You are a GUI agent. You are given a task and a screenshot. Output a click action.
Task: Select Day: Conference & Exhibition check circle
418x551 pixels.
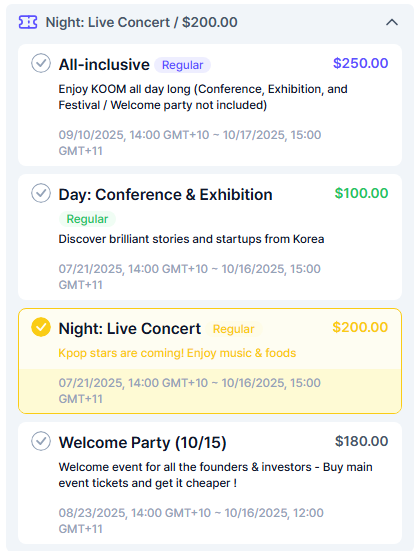point(41,193)
